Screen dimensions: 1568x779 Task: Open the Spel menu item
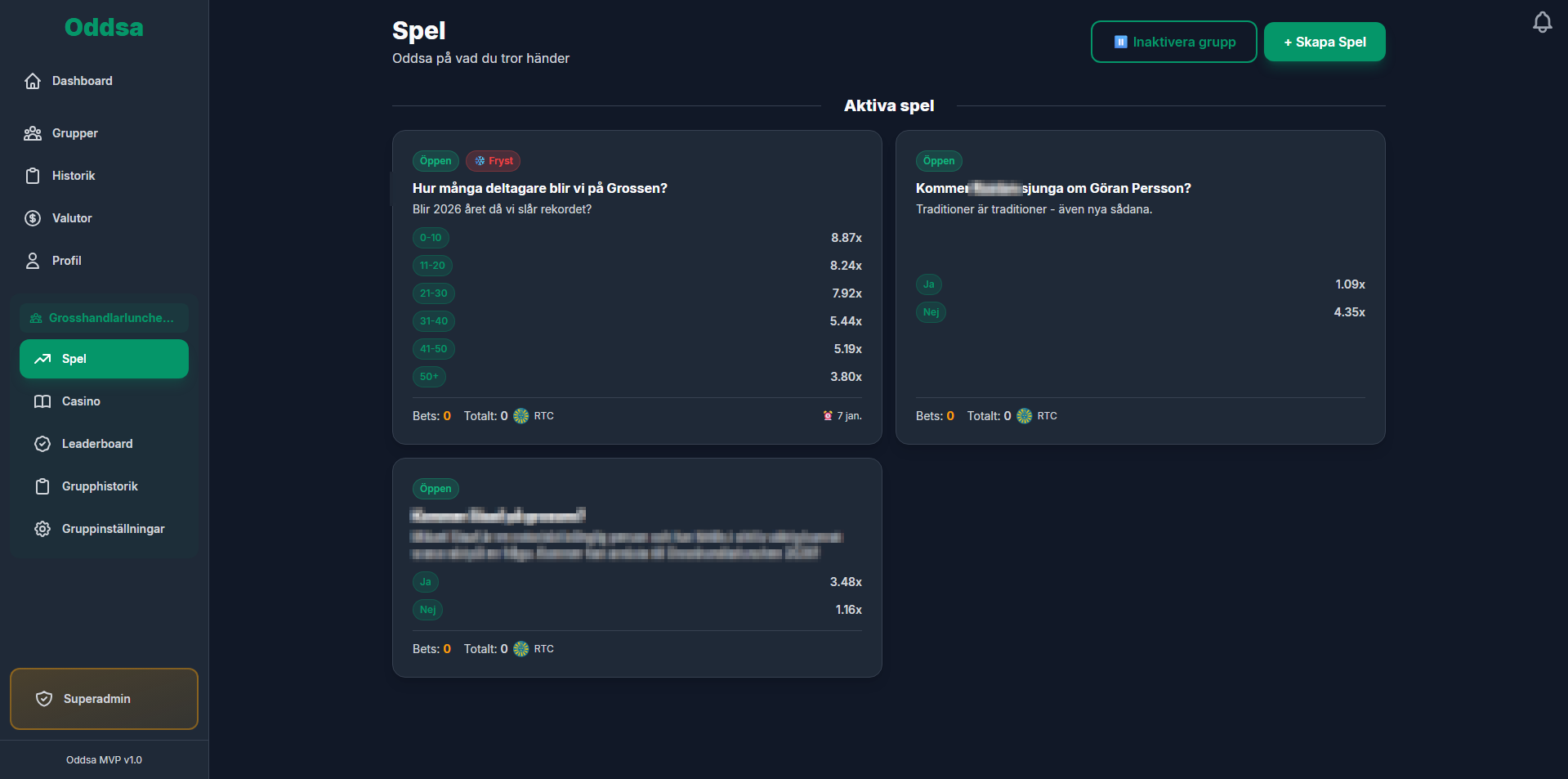(x=104, y=359)
